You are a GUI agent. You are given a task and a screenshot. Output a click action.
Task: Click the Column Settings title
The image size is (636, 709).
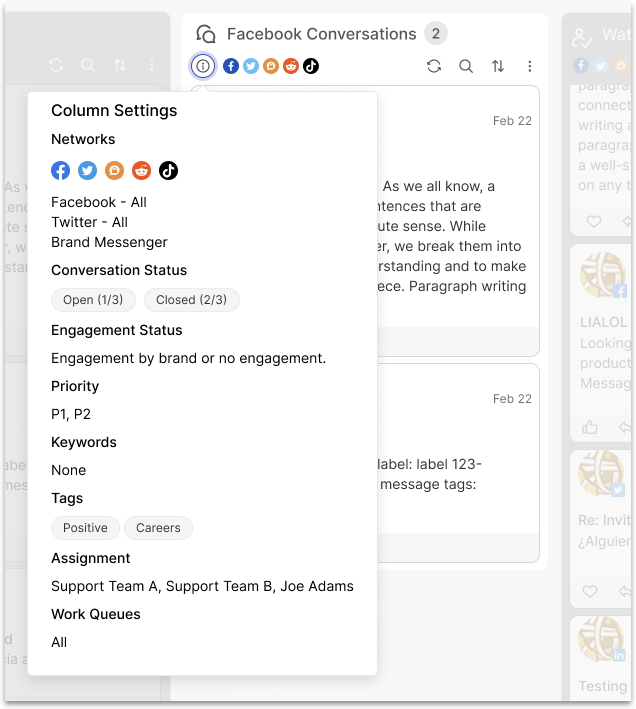point(114,111)
